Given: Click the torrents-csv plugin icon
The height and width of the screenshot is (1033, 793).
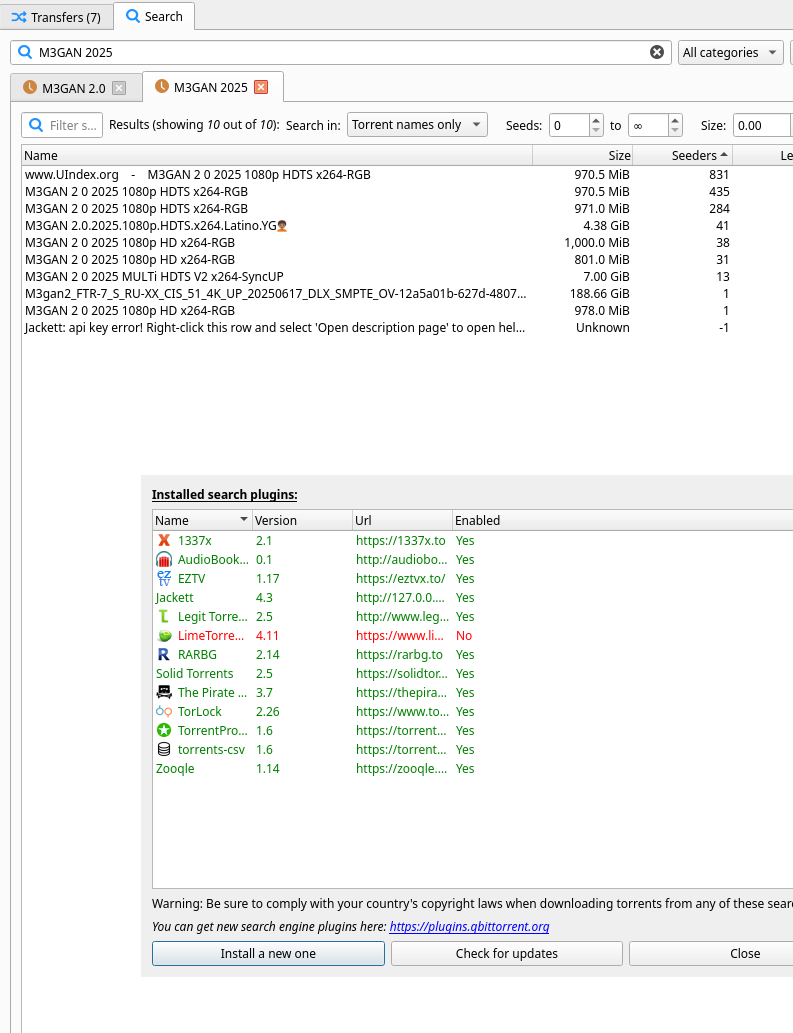Looking at the screenshot, I should (164, 750).
